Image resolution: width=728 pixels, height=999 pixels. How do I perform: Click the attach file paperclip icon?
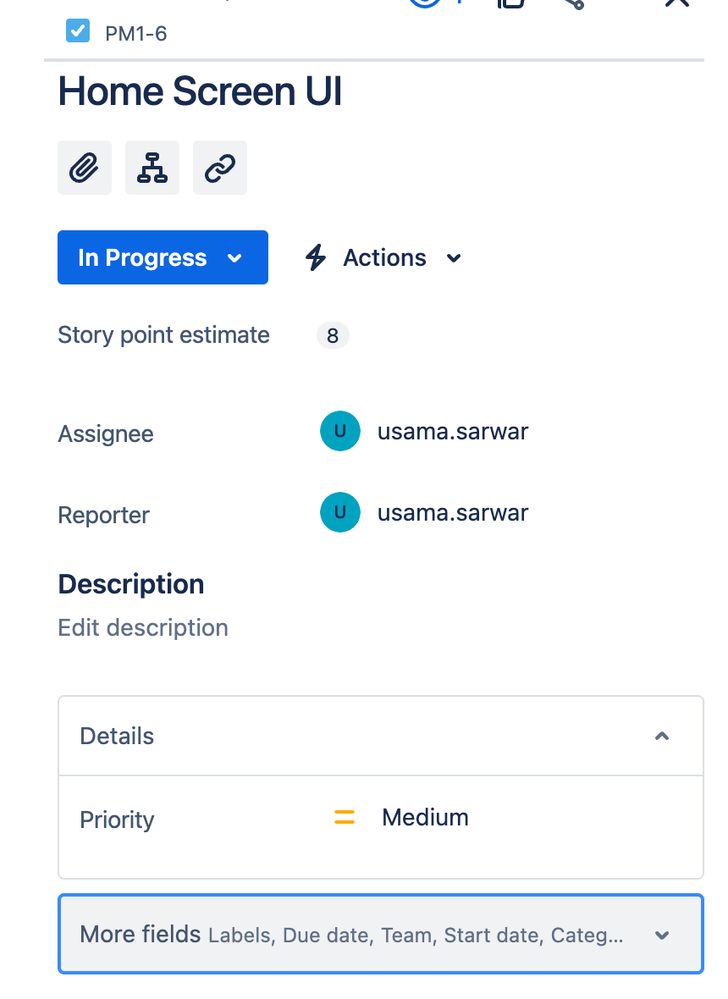click(85, 168)
